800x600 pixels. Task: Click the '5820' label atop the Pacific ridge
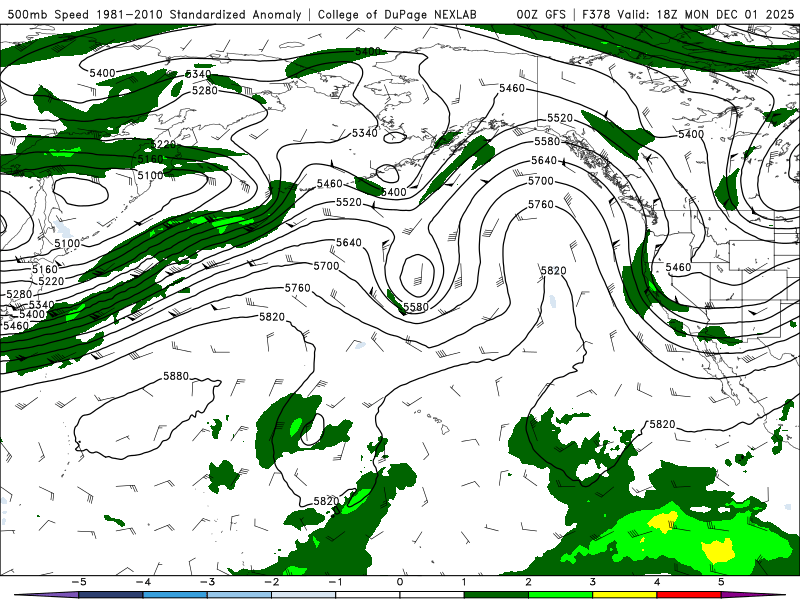coord(554,270)
